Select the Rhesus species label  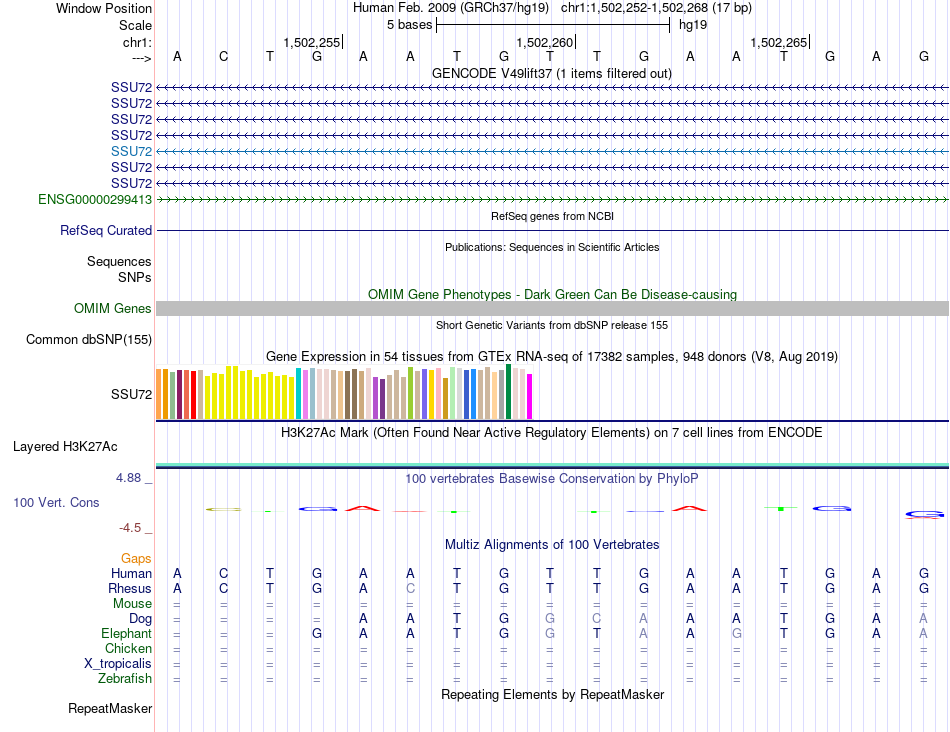[130, 589]
